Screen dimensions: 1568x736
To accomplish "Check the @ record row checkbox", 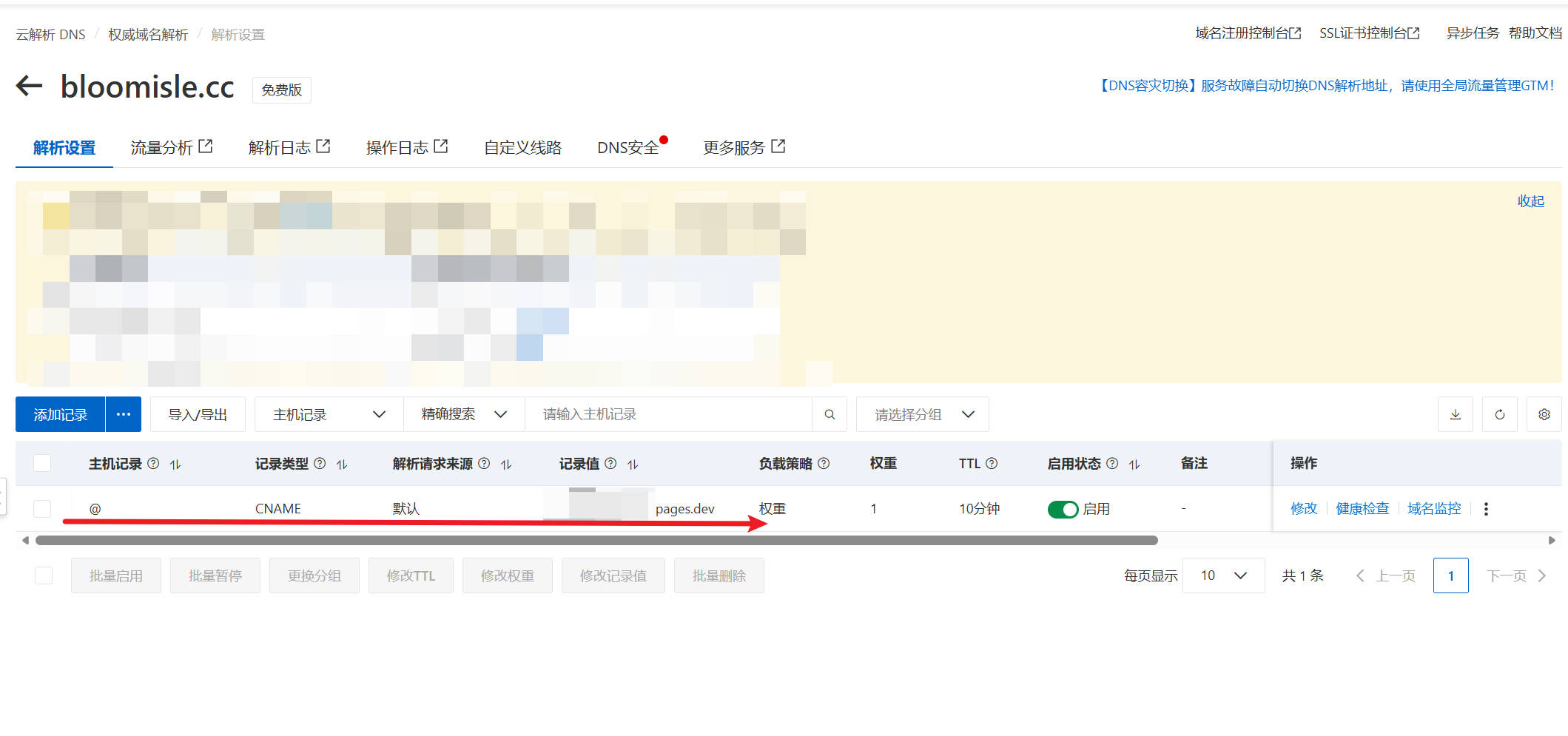I will tap(42, 509).
